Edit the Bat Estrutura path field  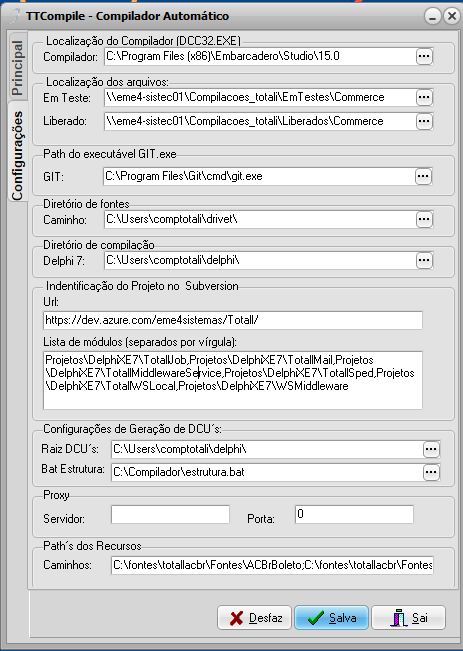[267, 472]
